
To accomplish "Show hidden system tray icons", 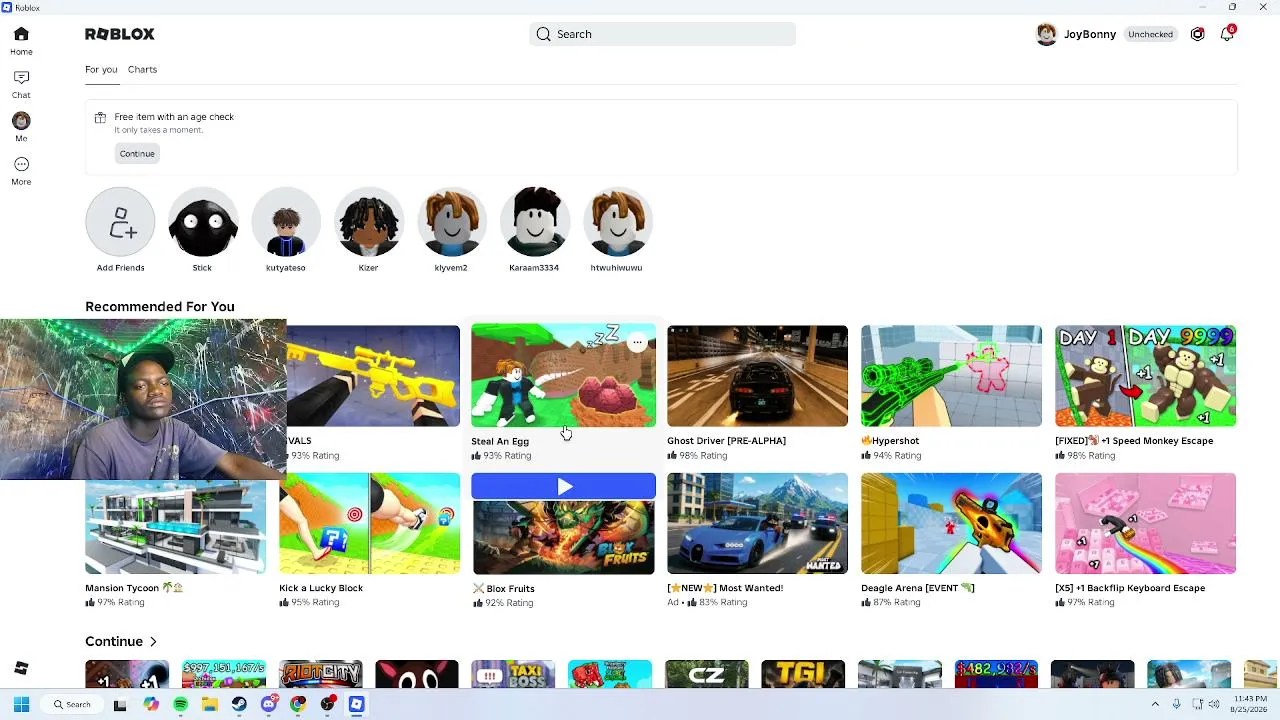I will point(1155,704).
